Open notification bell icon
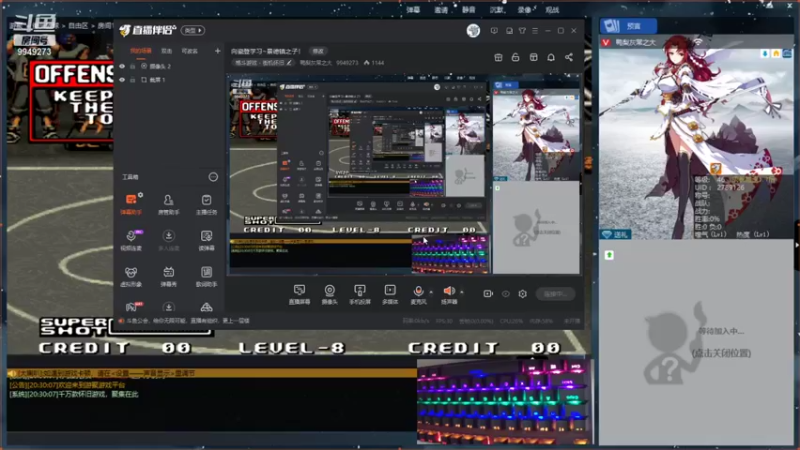This screenshot has width=800, height=450. 551,57
